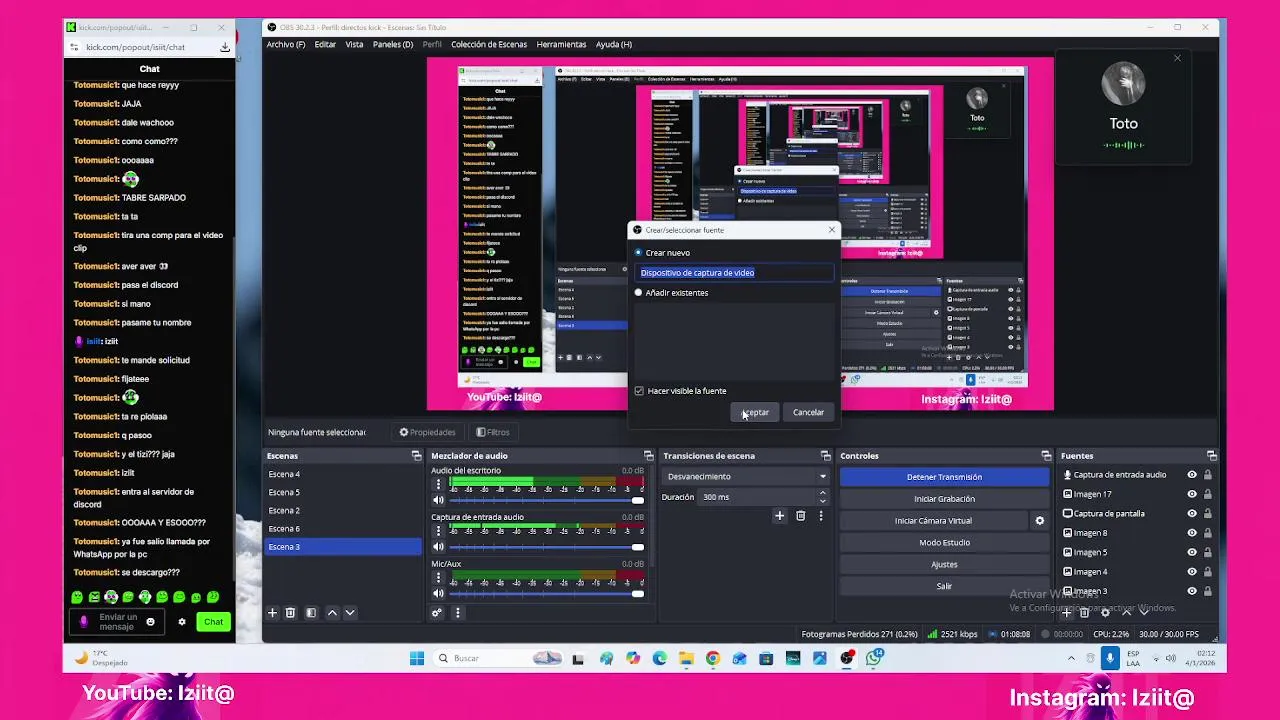The image size is (1280, 720).
Task: Click Detener Transmisión button
Action: (944, 477)
